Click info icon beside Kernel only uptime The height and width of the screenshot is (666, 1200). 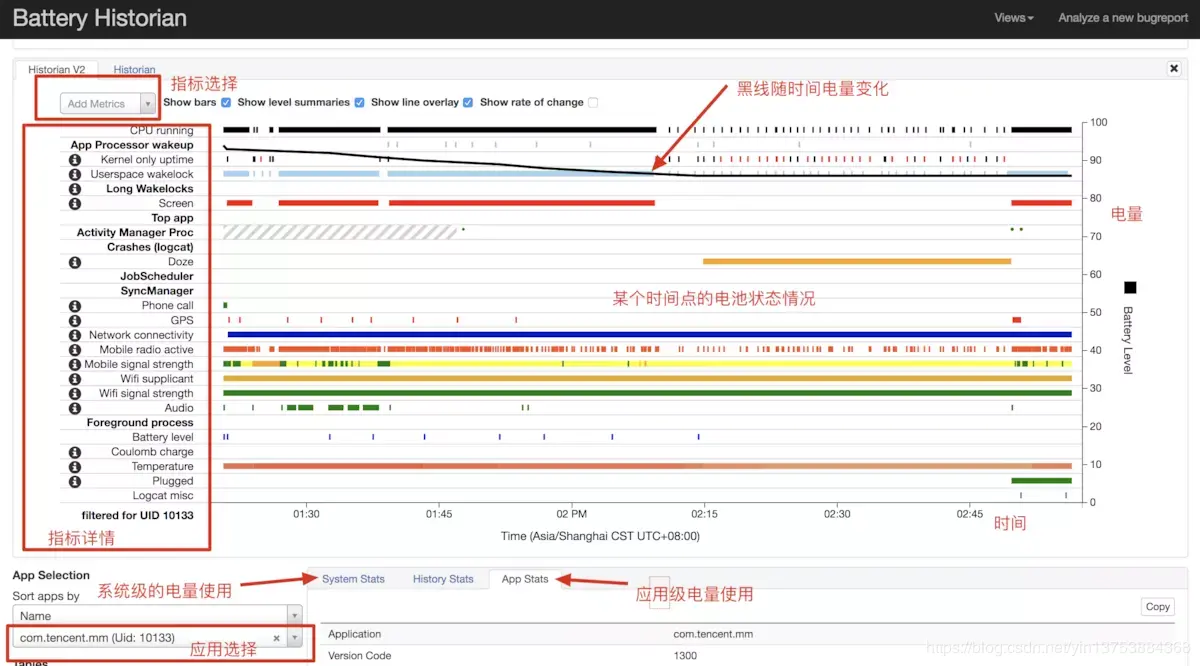pyautogui.click(x=74, y=160)
